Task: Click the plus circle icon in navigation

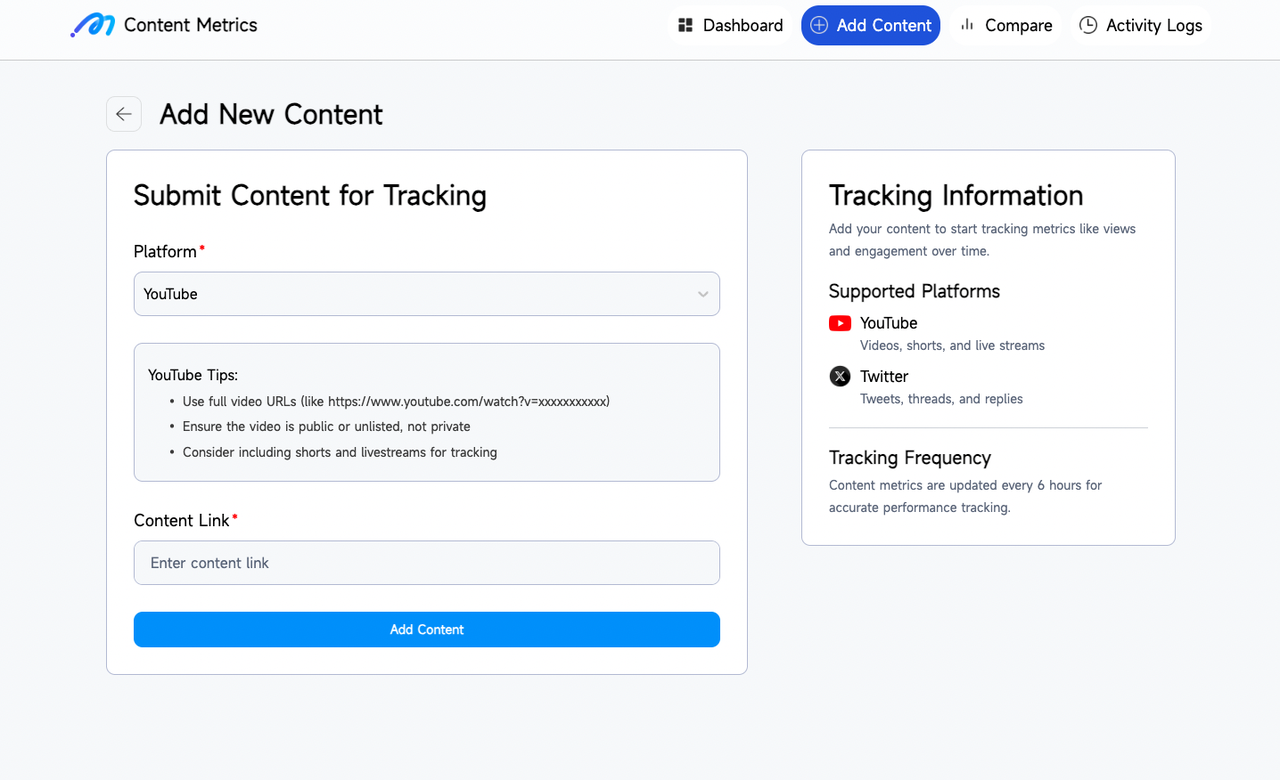Action: click(x=819, y=25)
